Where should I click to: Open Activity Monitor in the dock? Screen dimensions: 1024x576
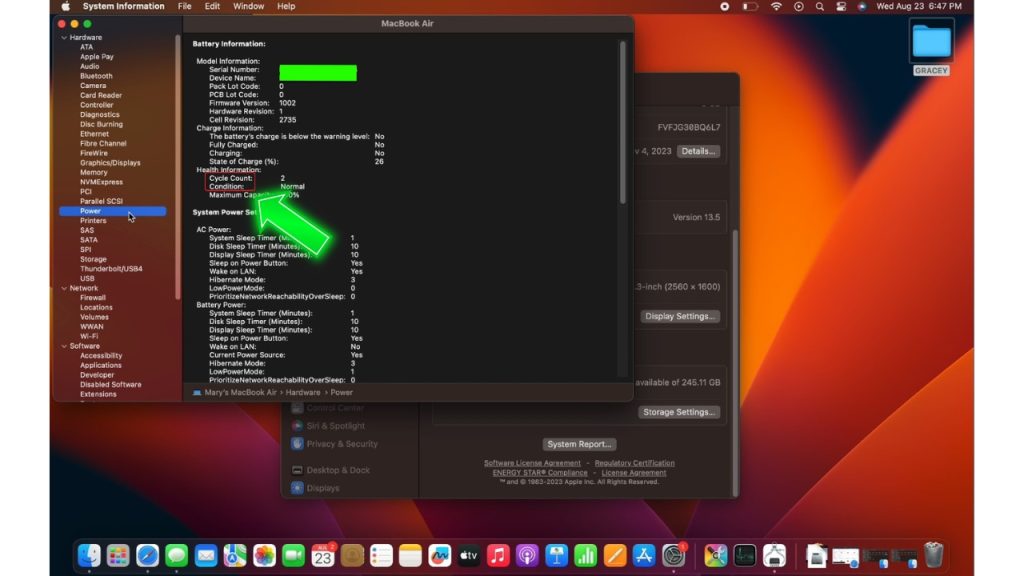(744, 556)
